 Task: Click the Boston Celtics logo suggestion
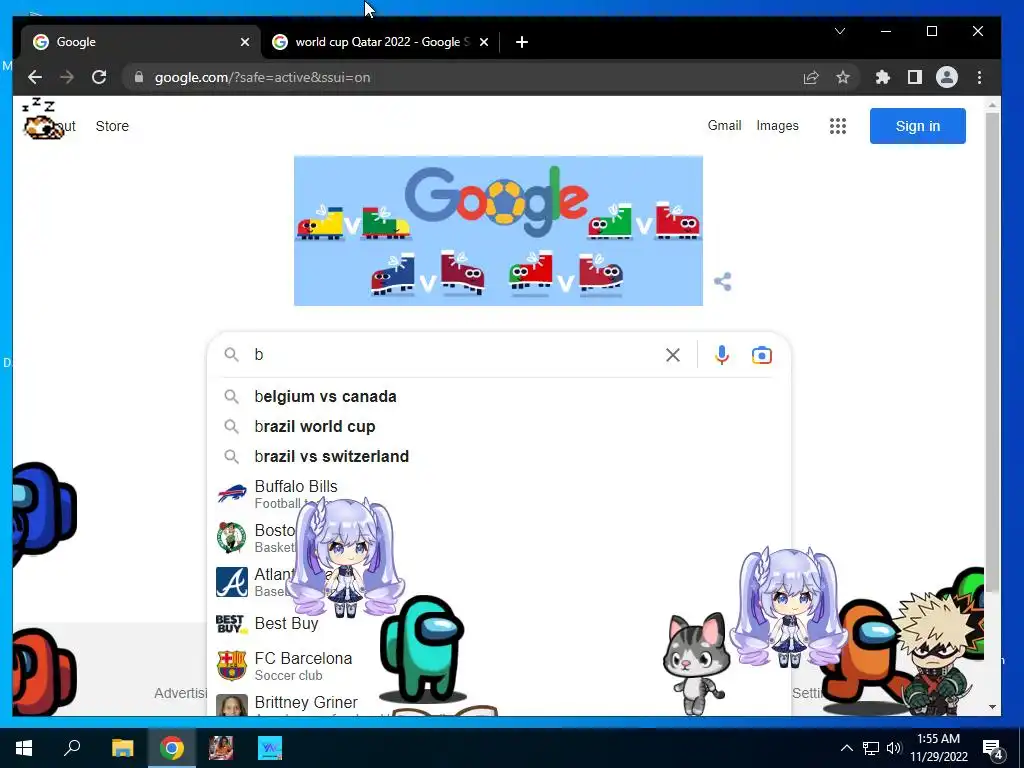point(232,537)
